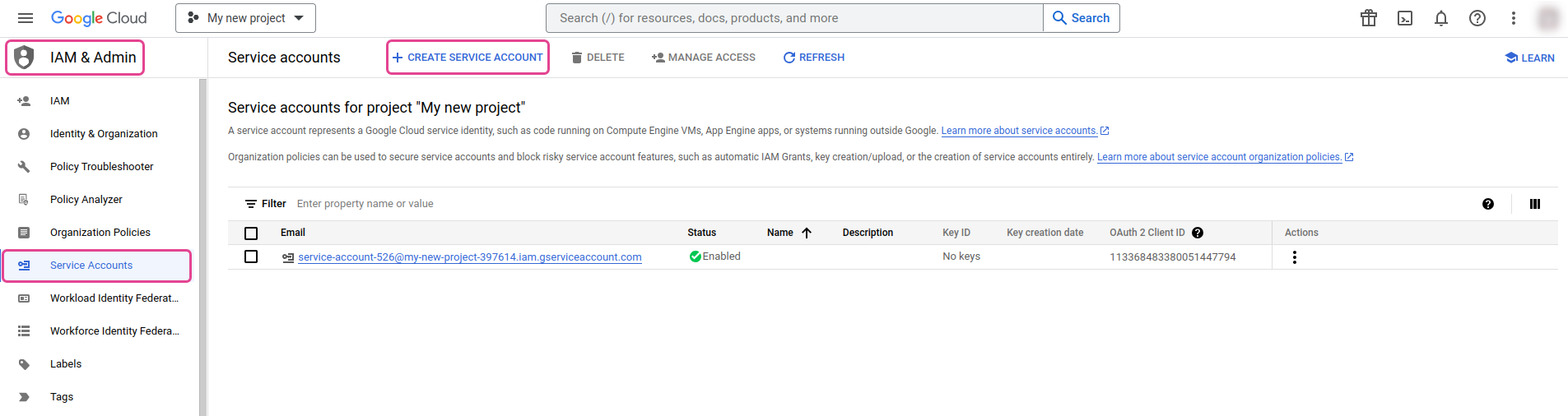
Task: Click the No keys cell
Action: tap(961, 257)
